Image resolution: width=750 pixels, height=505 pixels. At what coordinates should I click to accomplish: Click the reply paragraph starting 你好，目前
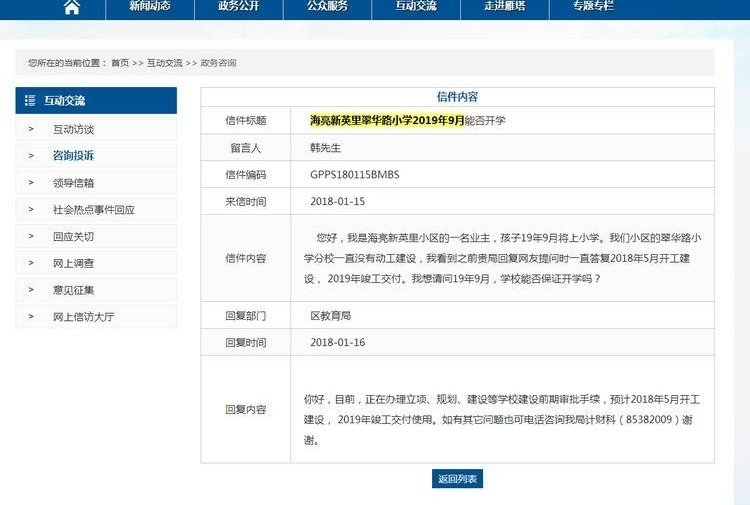[501, 419]
